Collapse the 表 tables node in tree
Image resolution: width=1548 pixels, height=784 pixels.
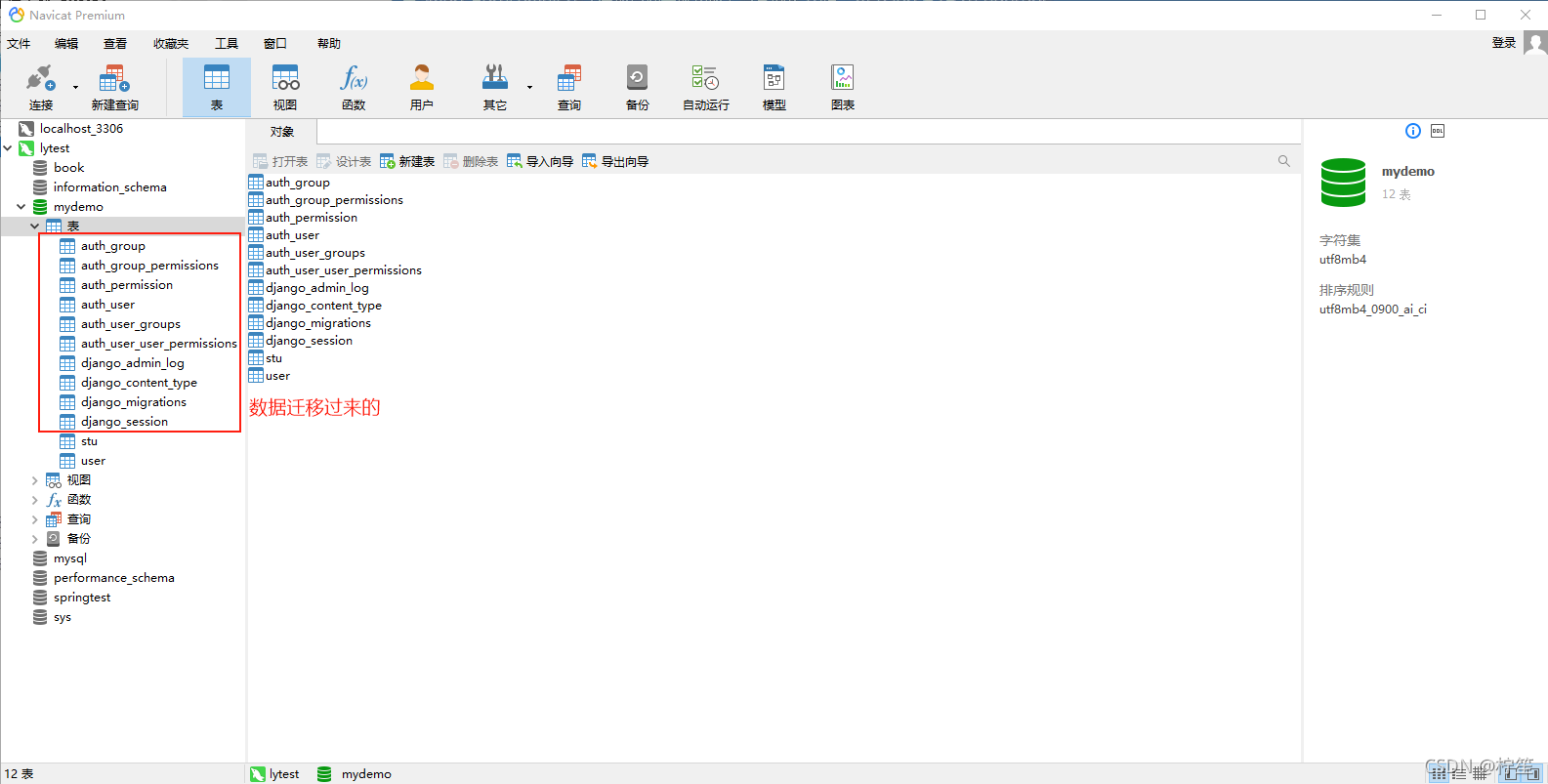[x=35, y=227]
